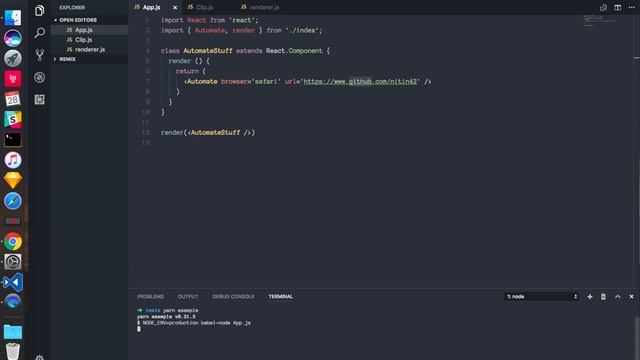Open Sketch diamond icon in dock
Image resolution: width=640 pixels, height=360 pixels.
tap(13, 180)
